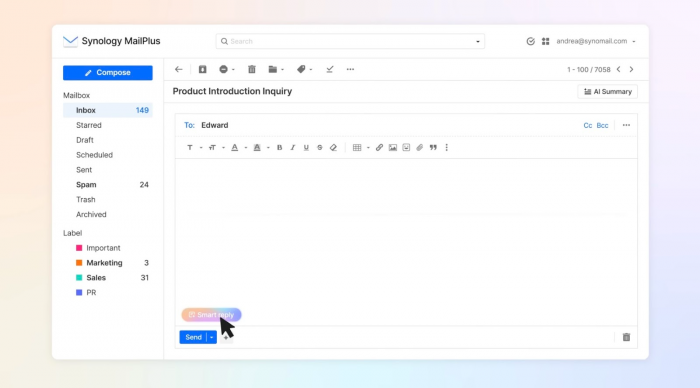Toggle underline formatting in editor

click(306, 147)
